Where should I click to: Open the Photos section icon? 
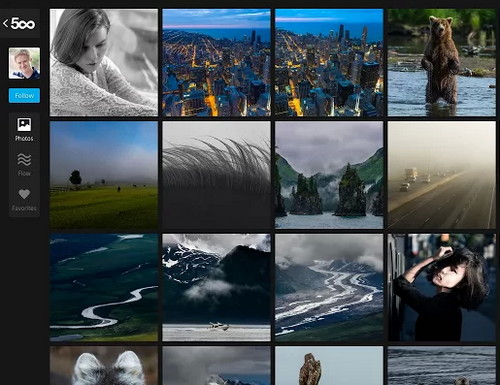click(x=24, y=125)
